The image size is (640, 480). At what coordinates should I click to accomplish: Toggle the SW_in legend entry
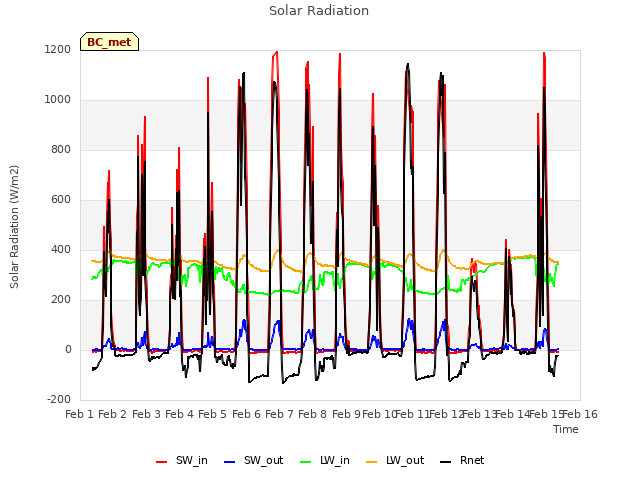coord(182,461)
